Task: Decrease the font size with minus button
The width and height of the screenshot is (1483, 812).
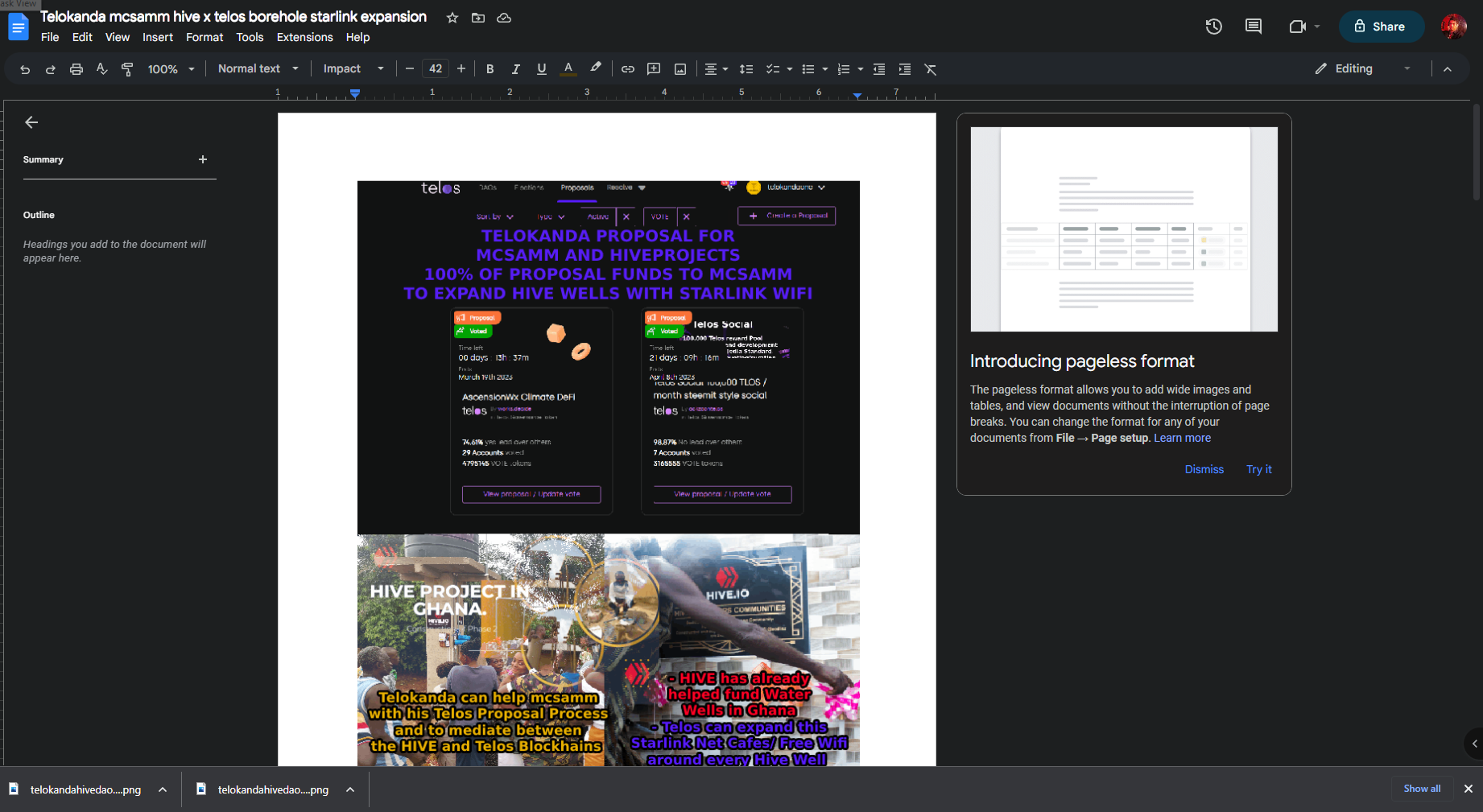Action: point(410,69)
